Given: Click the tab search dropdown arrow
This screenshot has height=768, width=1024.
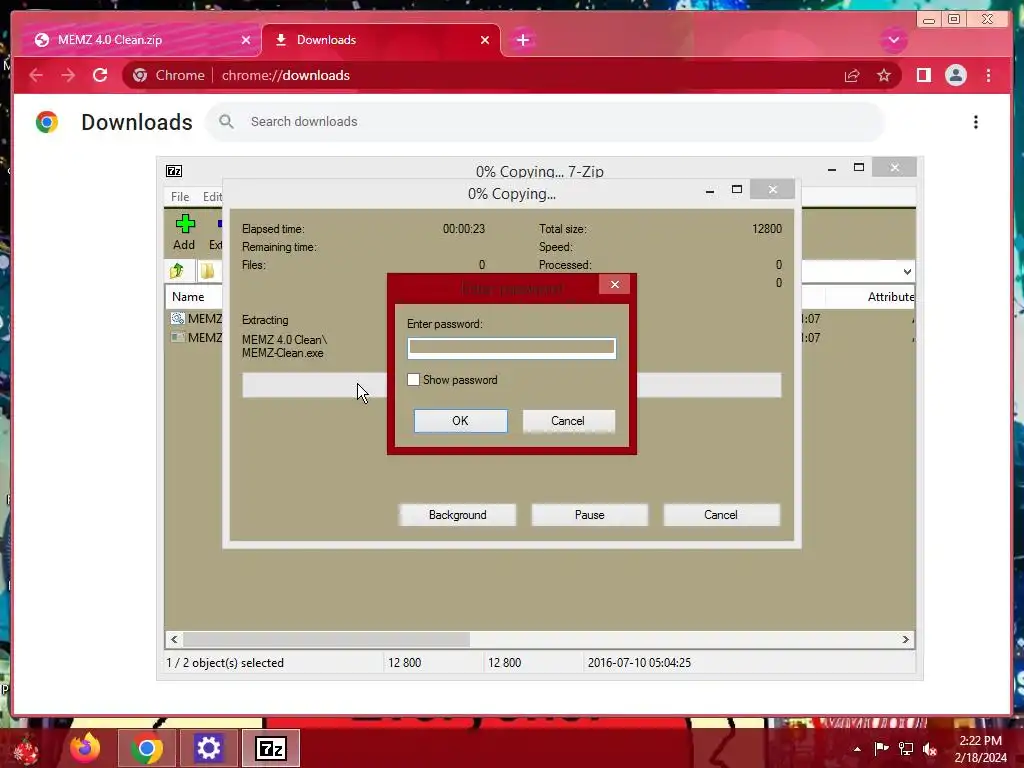Looking at the screenshot, I should click(893, 40).
